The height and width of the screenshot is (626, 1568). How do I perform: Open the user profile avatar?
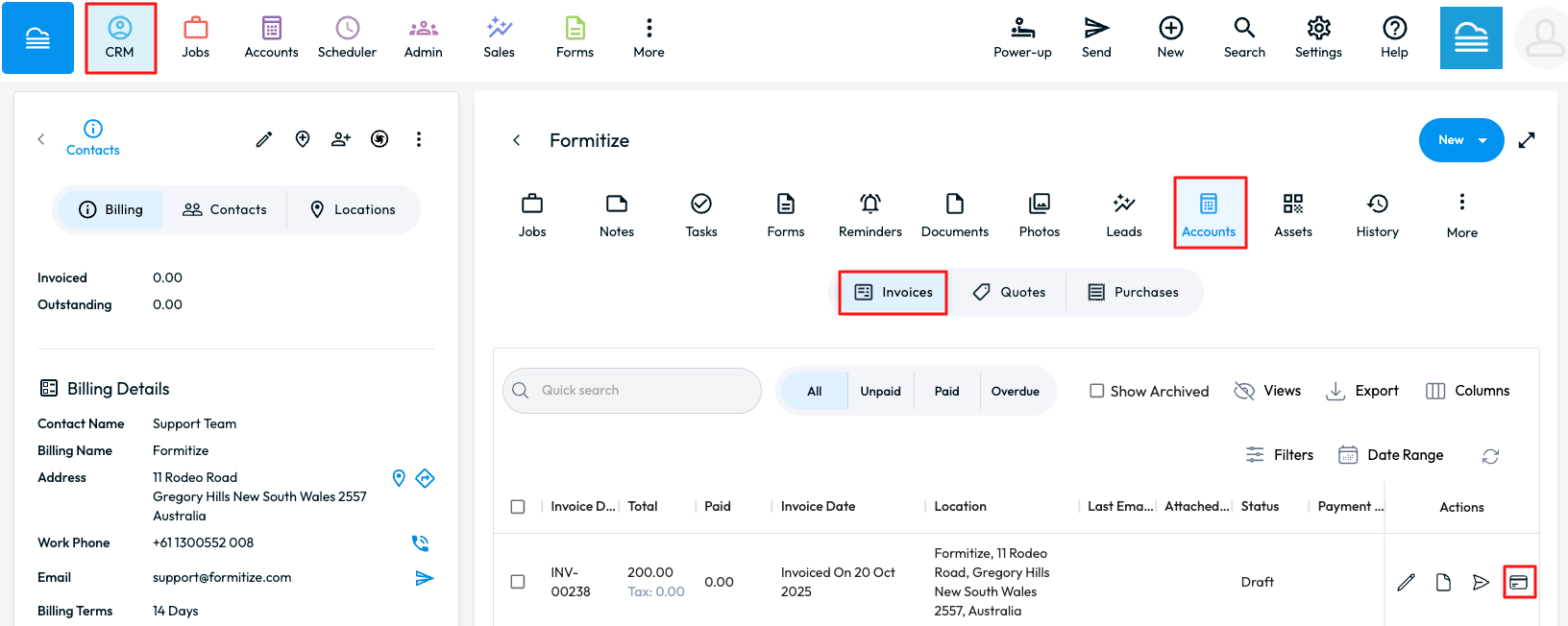pos(1543,38)
